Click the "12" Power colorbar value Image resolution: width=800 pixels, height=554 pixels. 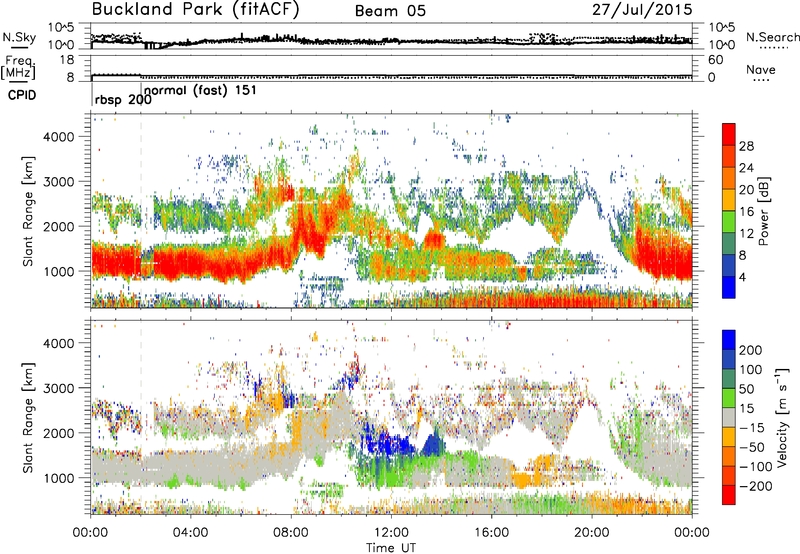tap(746, 234)
